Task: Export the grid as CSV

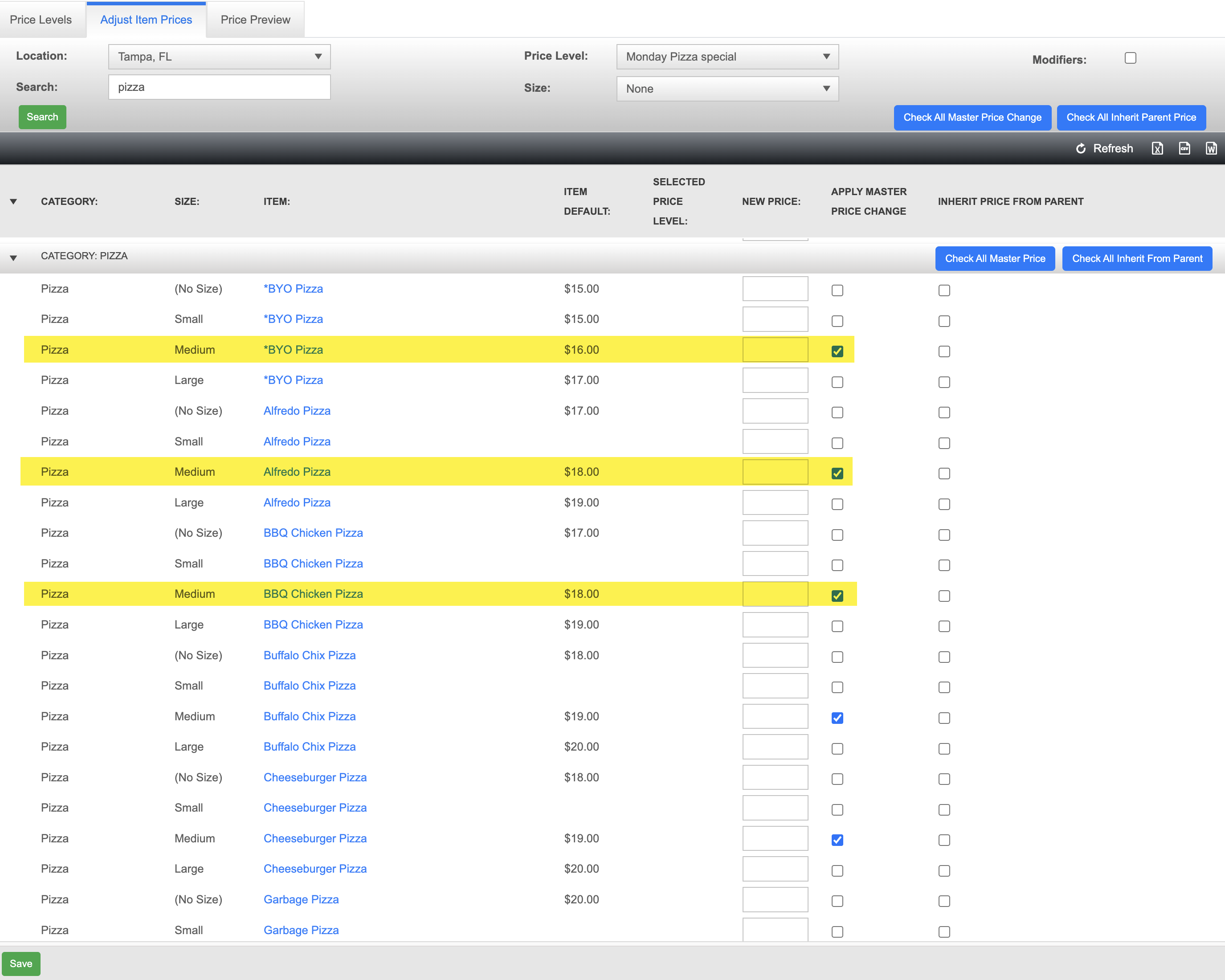Action: [x=1184, y=148]
